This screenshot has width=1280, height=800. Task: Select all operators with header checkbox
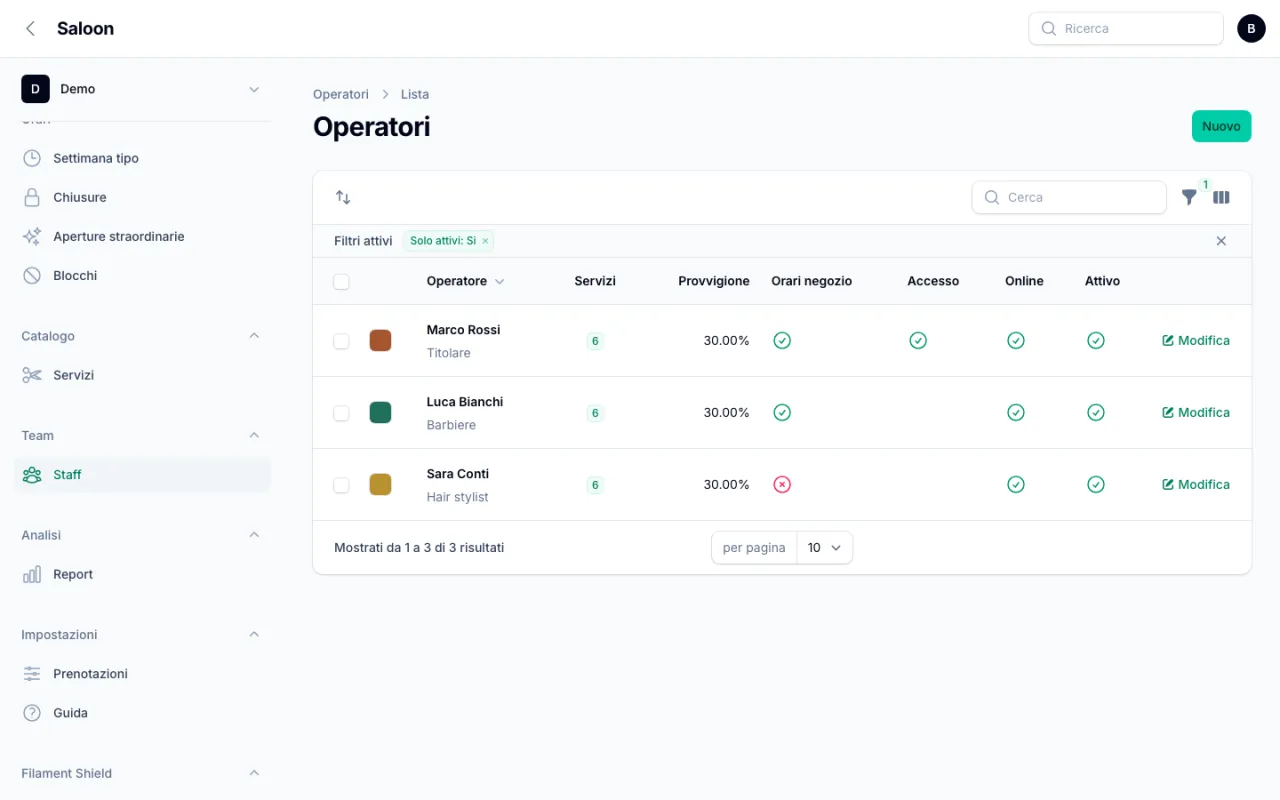pos(341,281)
